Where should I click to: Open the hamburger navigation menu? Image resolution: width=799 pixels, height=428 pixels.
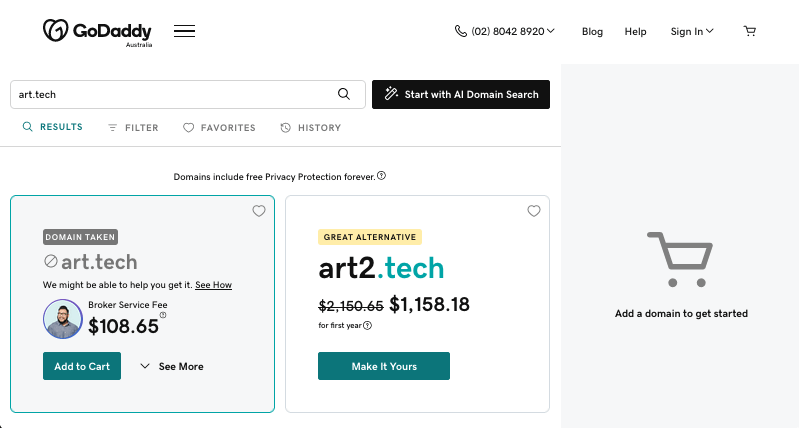pos(184,31)
